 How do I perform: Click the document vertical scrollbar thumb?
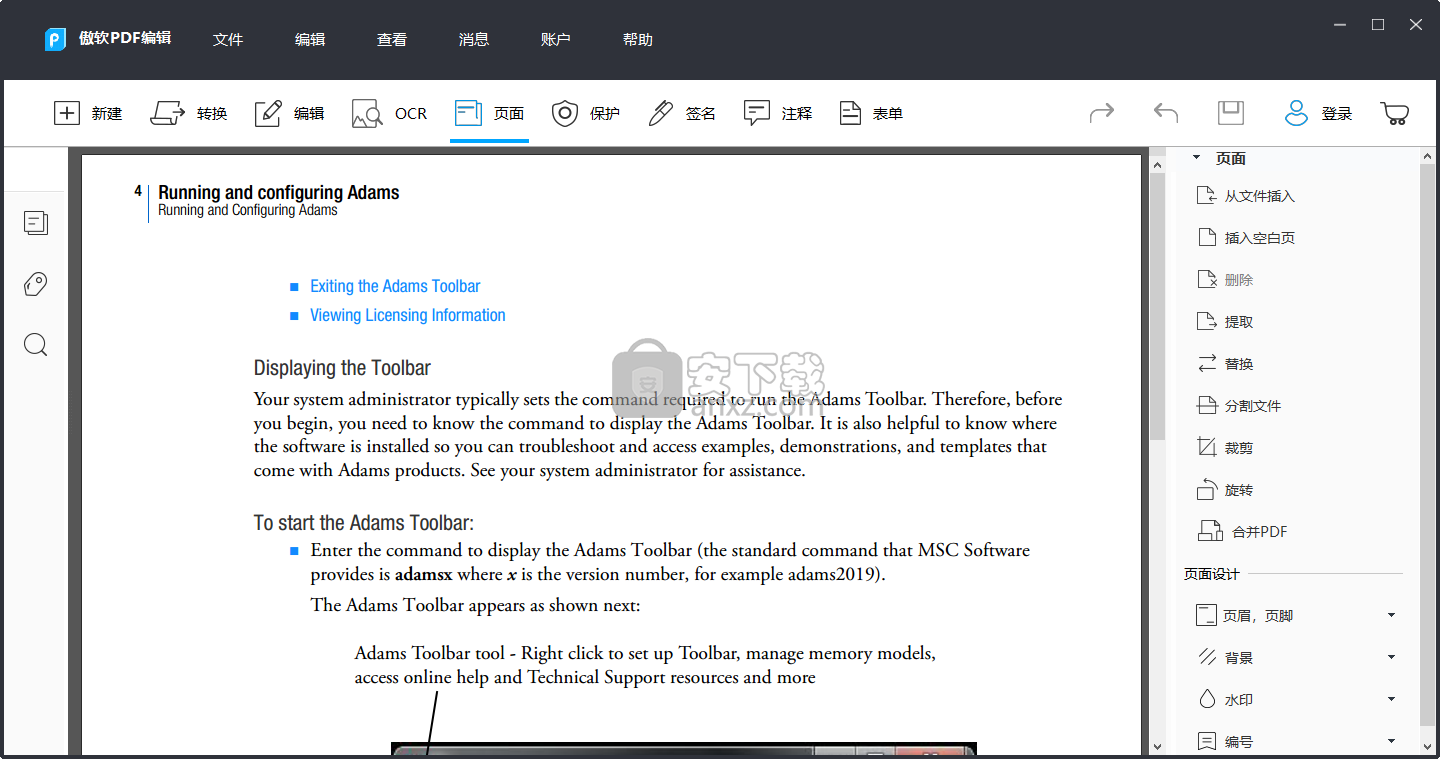click(x=1157, y=305)
